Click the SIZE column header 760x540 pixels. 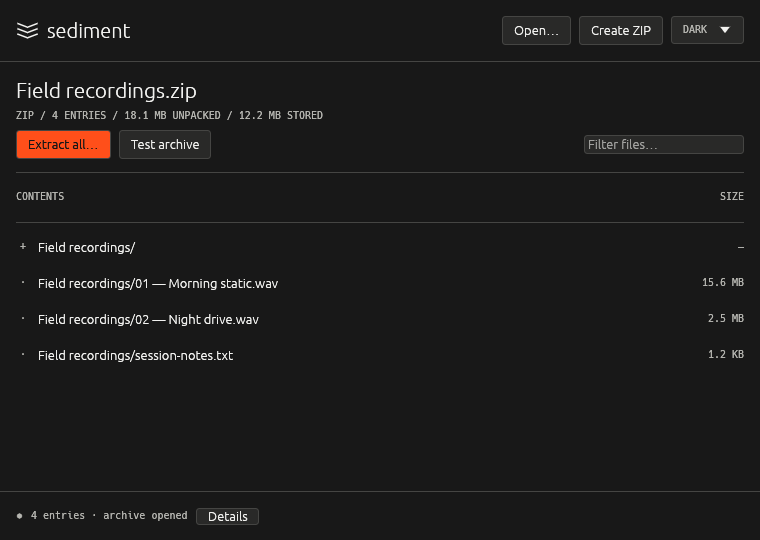coord(731,196)
